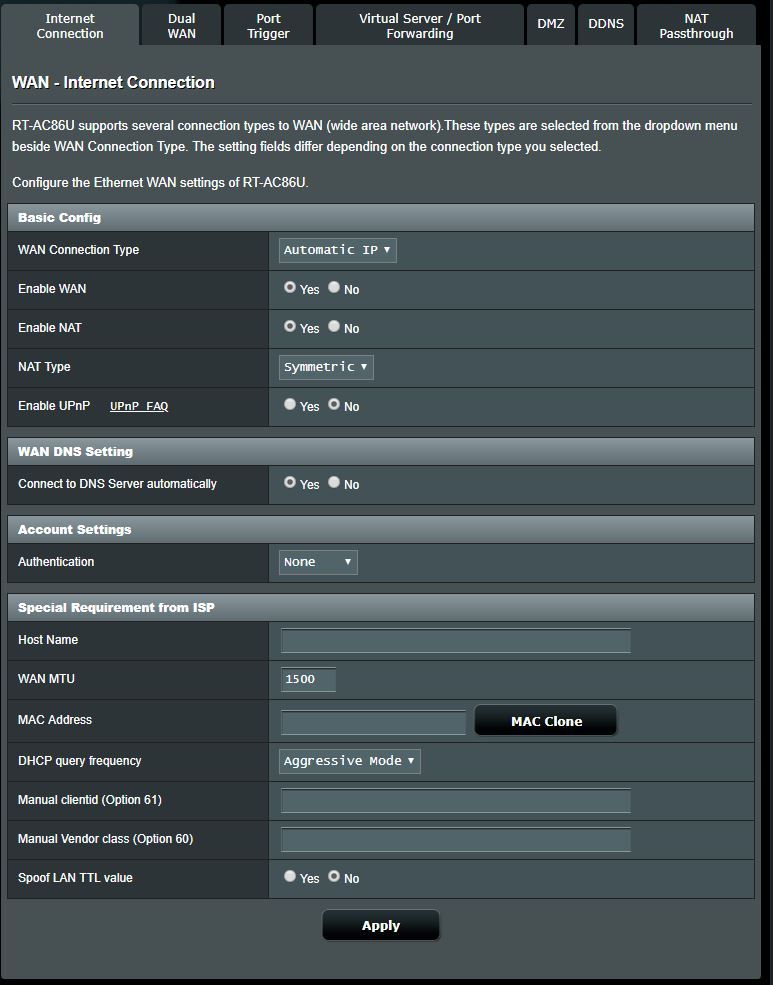Click the Apply button
Screen dimensions: 773x985
[381, 925]
